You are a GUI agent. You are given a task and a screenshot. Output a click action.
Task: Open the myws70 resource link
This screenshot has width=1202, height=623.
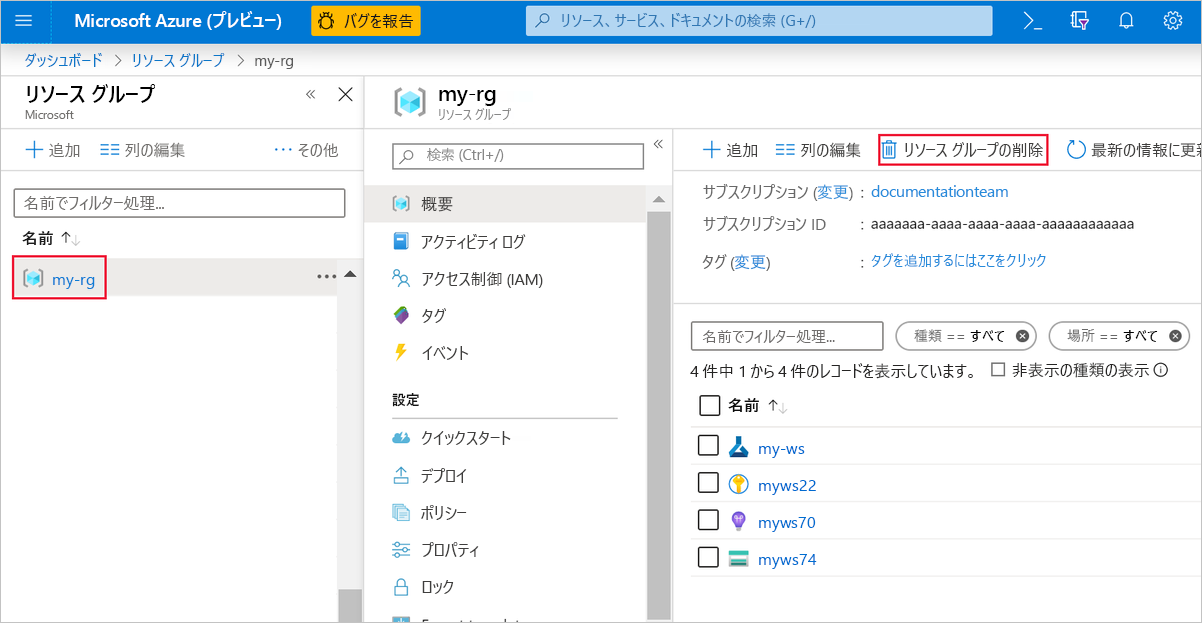(787, 522)
